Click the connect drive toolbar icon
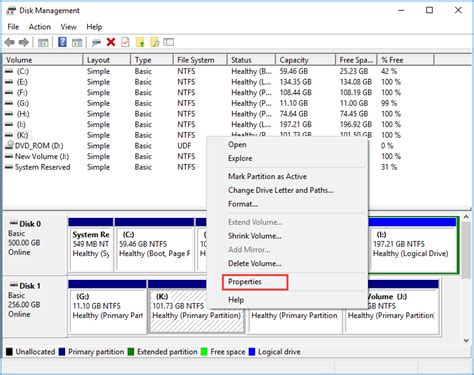474x375 pixels. click(x=96, y=42)
